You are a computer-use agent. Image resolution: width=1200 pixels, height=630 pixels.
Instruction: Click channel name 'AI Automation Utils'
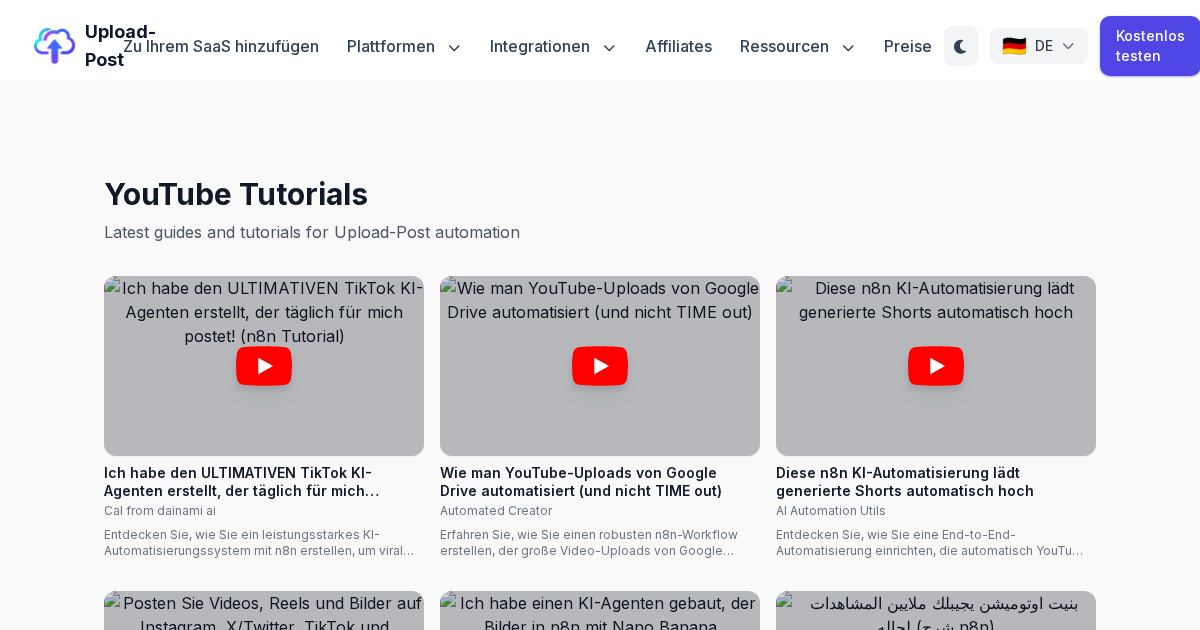tap(831, 511)
